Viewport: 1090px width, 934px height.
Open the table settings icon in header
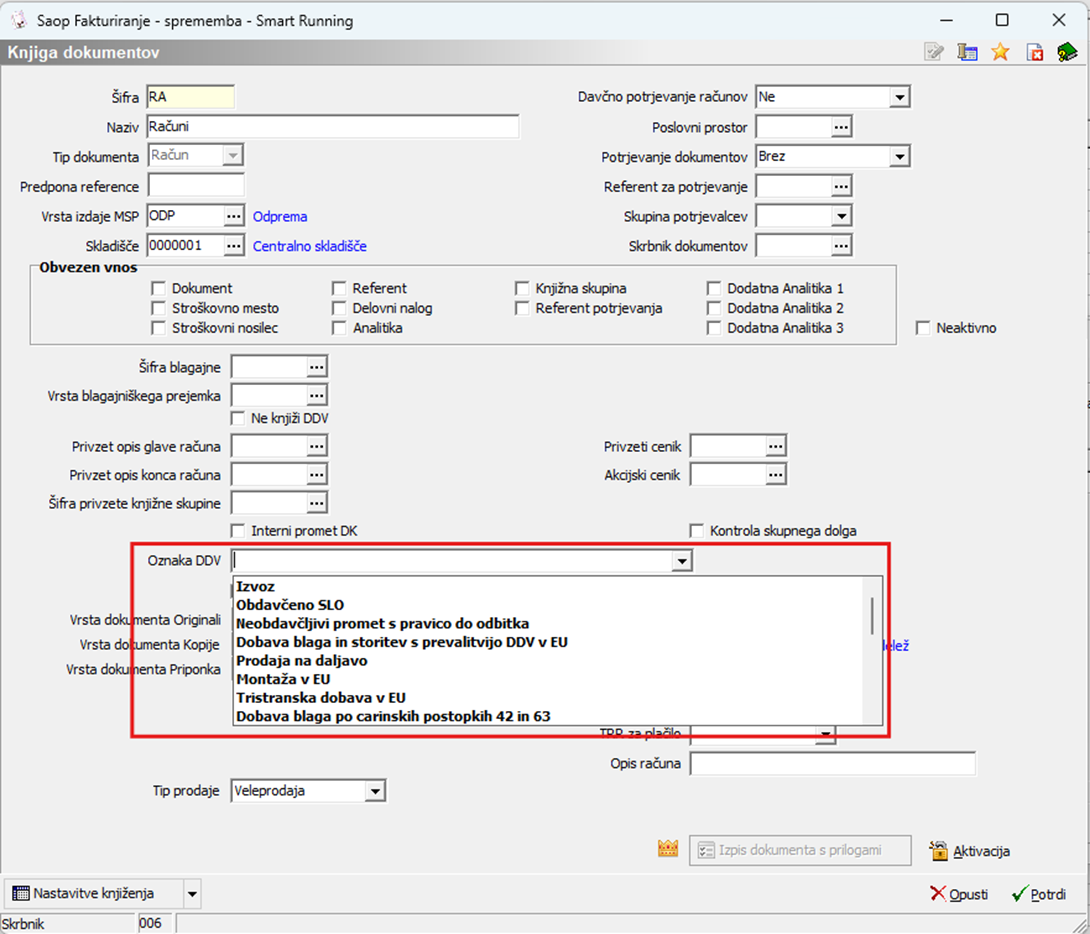pos(967,52)
